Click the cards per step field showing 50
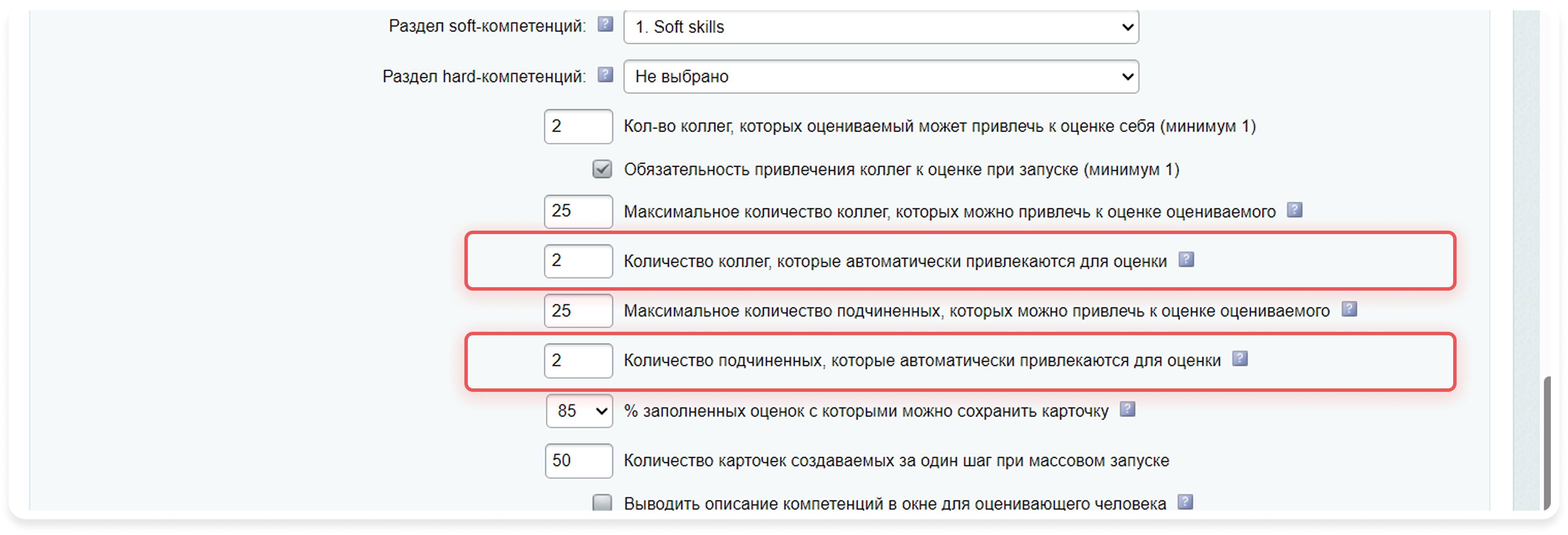 (578, 461)
